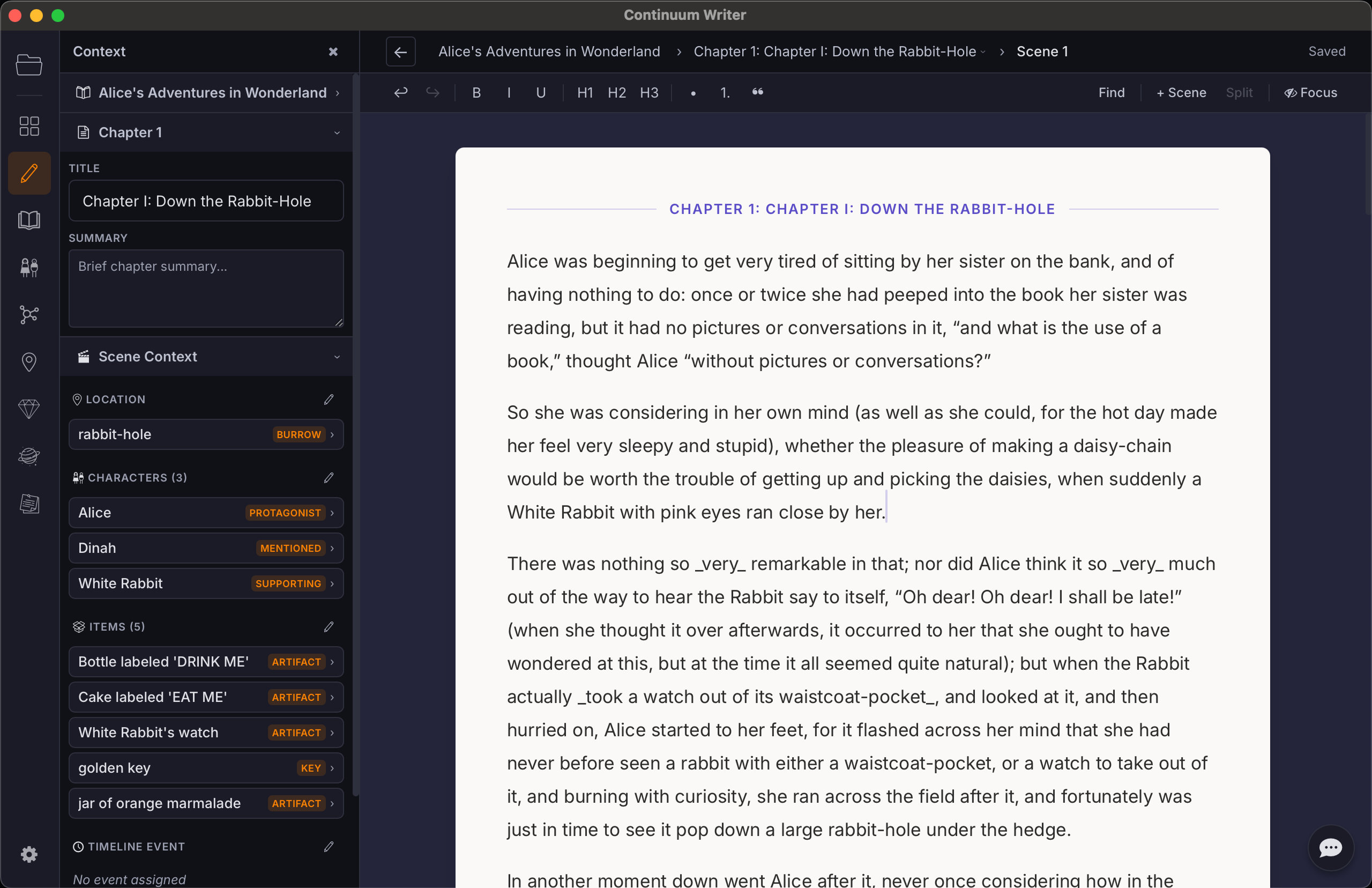Edit the chapter Title field
This screenshot has height=888, width=1372.
pyautogui.click(x=206, y=201)
